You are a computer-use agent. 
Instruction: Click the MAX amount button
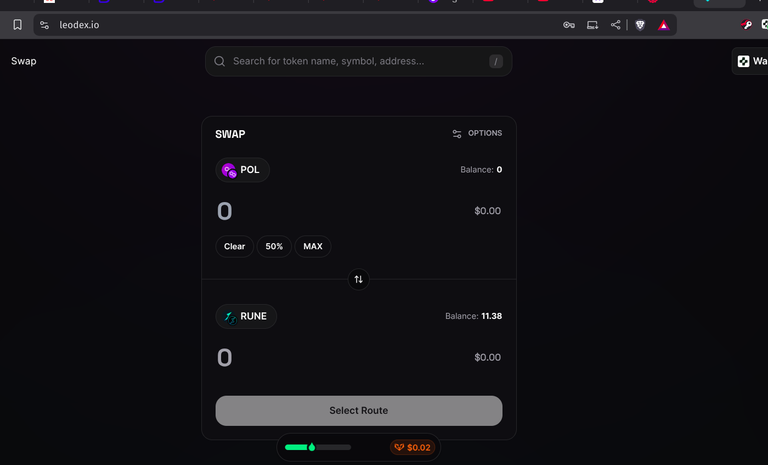coord(312,246)
